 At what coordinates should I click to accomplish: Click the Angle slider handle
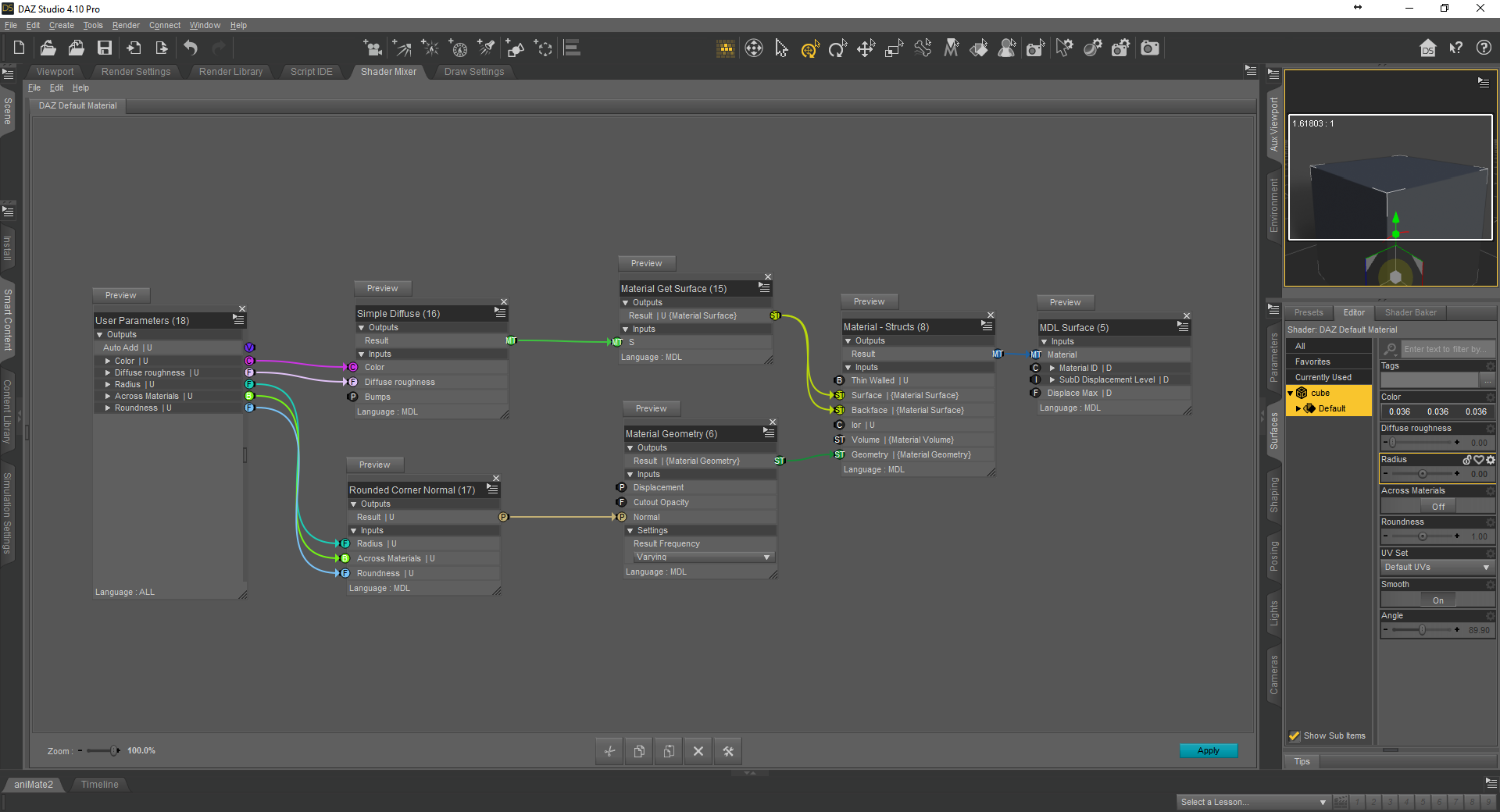[1423, 630]
